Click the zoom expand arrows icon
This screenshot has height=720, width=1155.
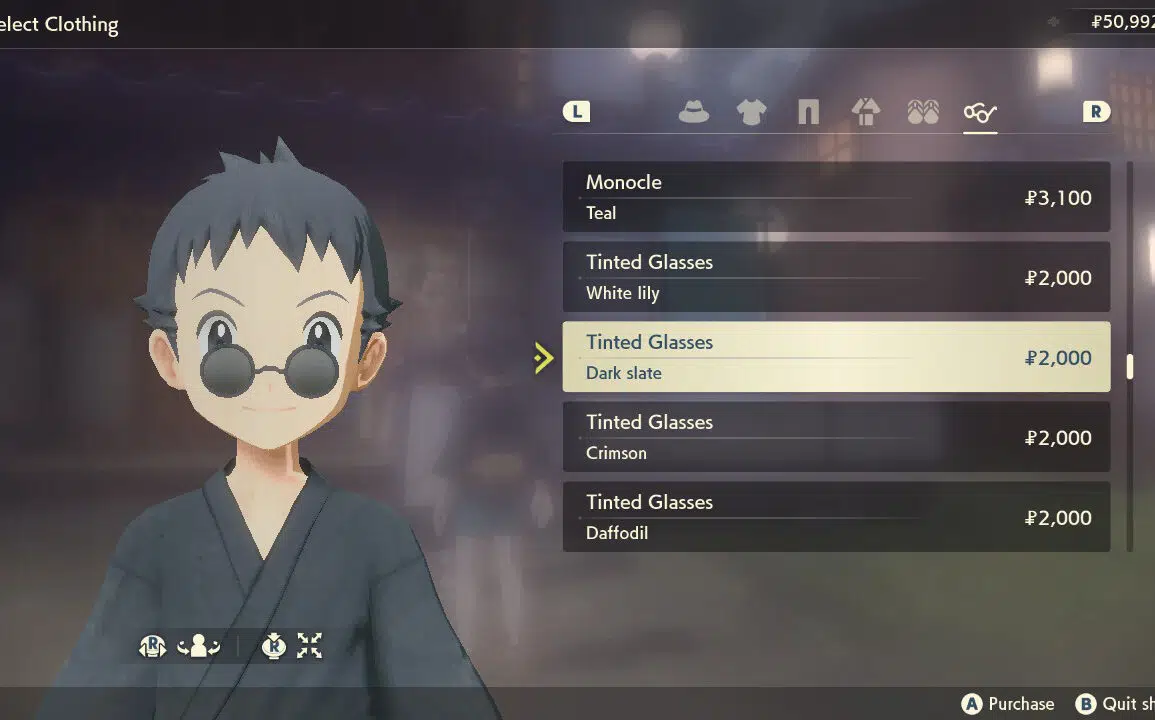click(x=309, y=646)
